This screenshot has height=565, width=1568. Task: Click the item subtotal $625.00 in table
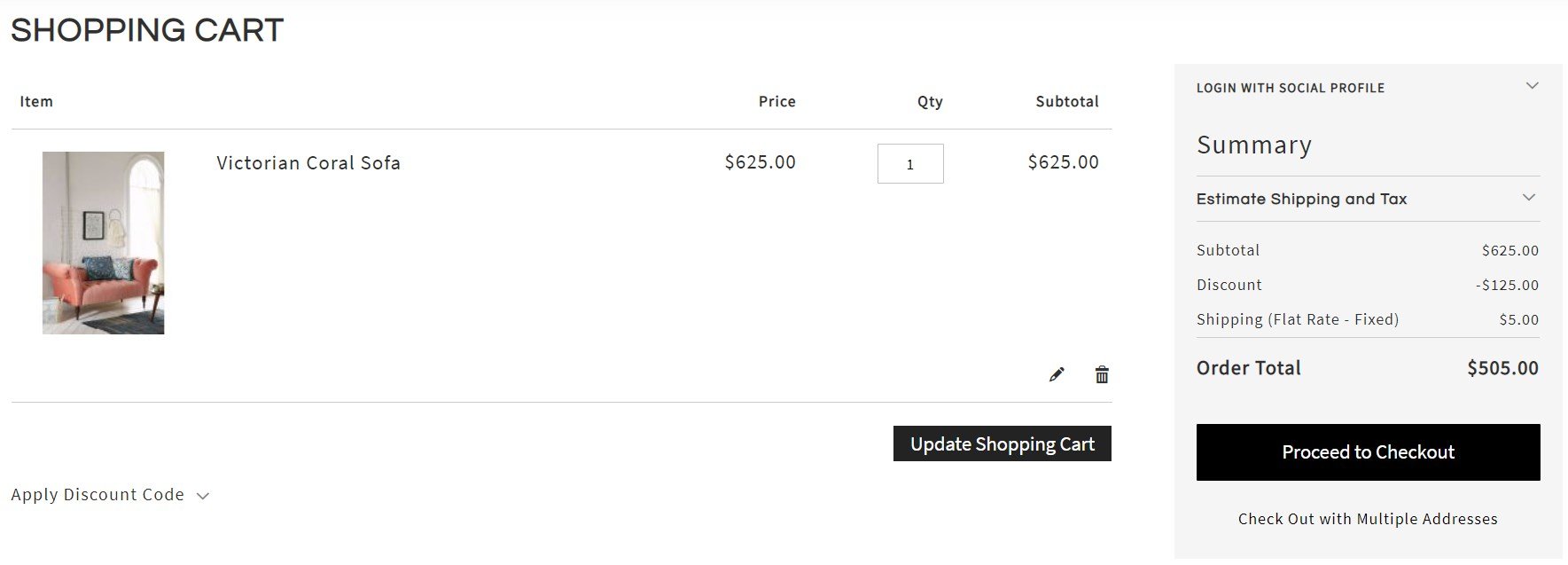1063,162
